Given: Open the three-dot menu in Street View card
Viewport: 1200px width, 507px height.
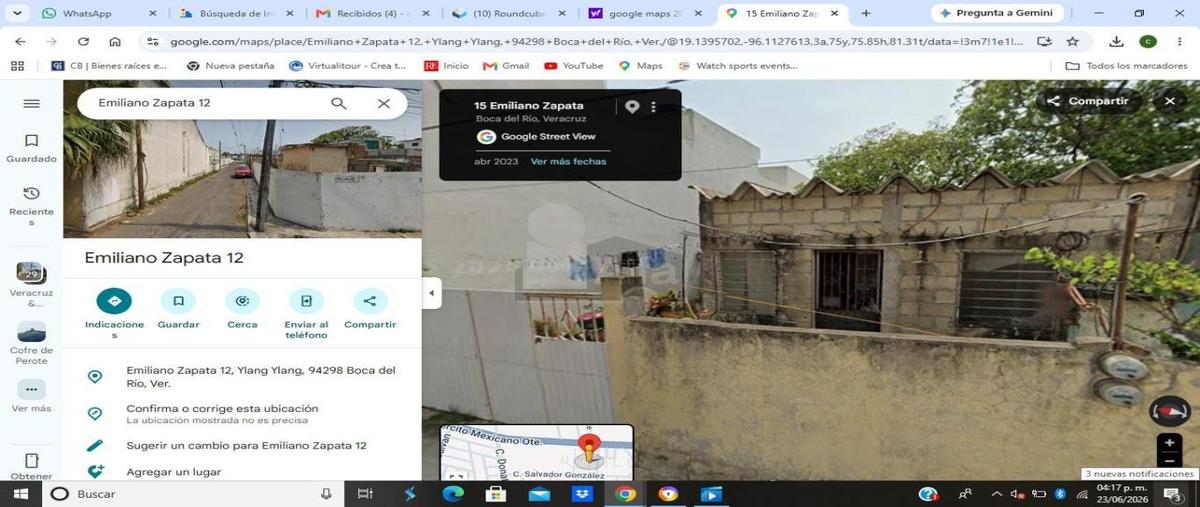Looking at the screenshot, I should [x=654, y=107].
